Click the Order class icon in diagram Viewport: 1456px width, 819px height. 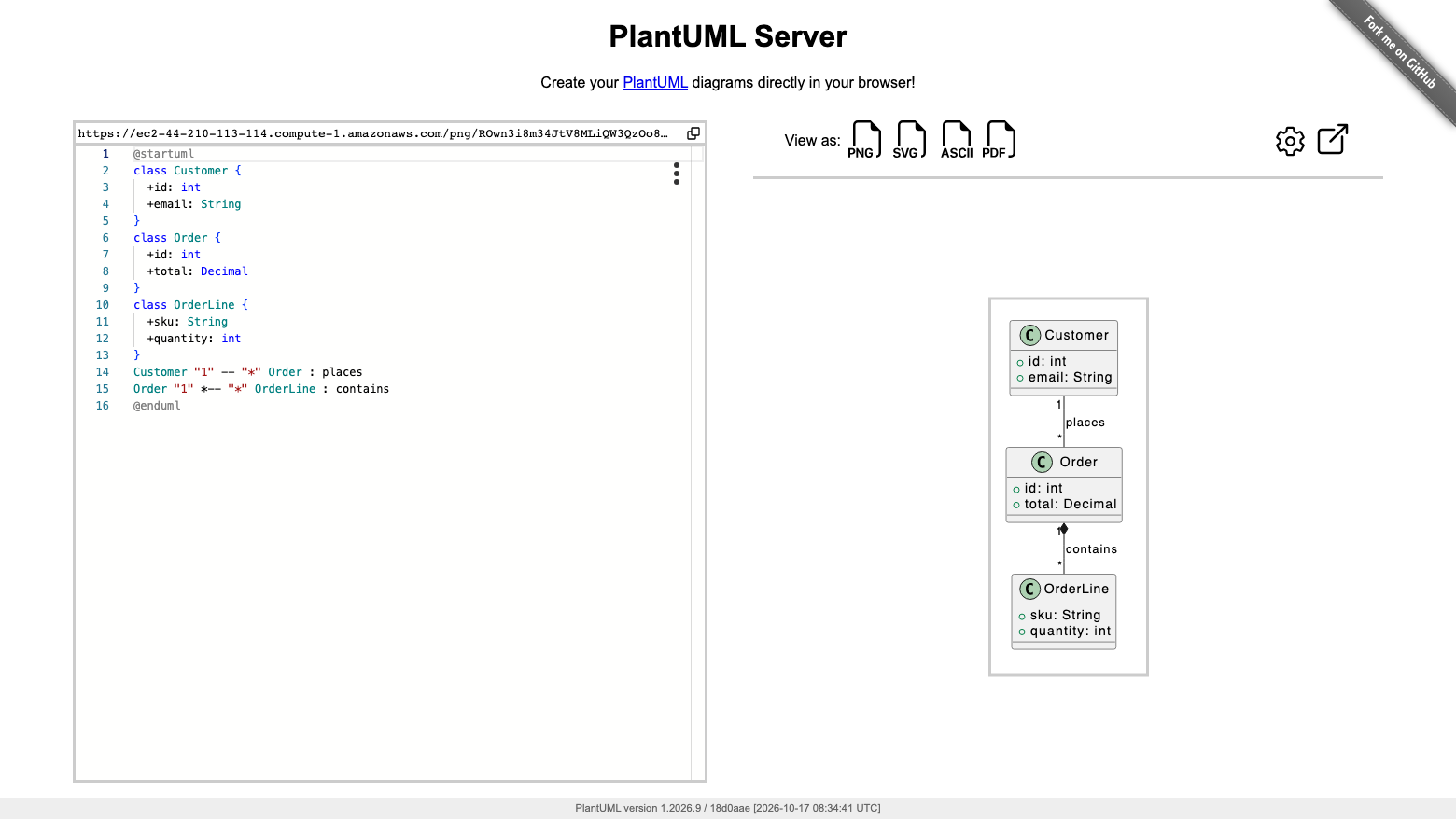pos(1042,462)
